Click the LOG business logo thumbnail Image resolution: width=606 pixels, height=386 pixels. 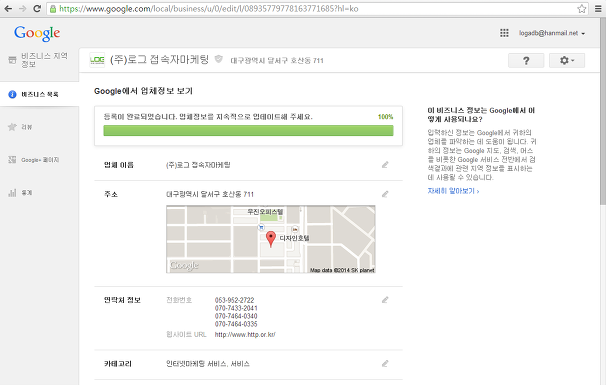[x=97, y=60]
